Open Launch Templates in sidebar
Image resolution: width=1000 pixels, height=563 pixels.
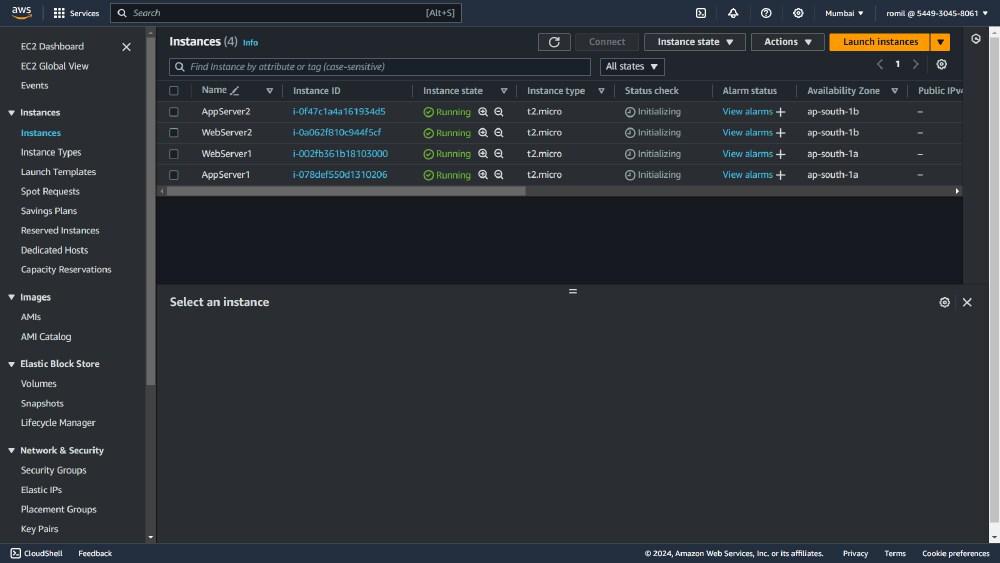tap(58, 172)
